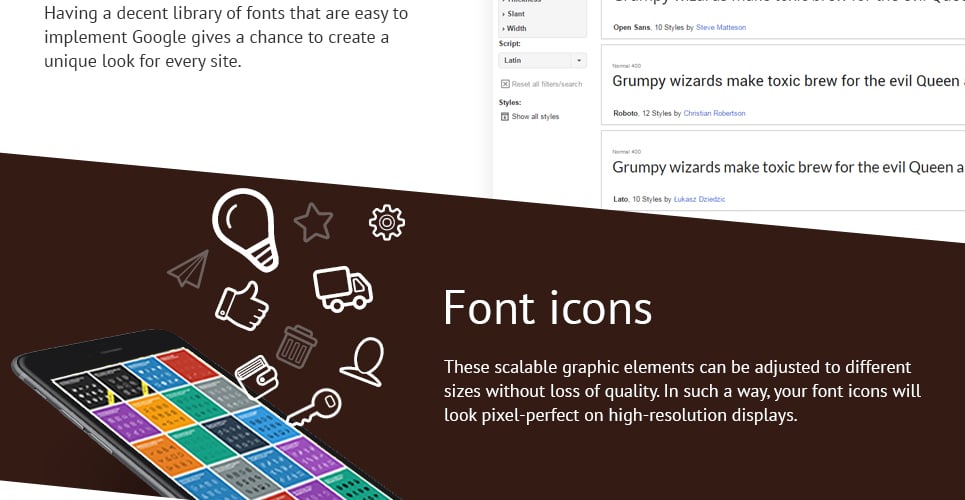Click the trash bin icon

click(x=297, y=347)
